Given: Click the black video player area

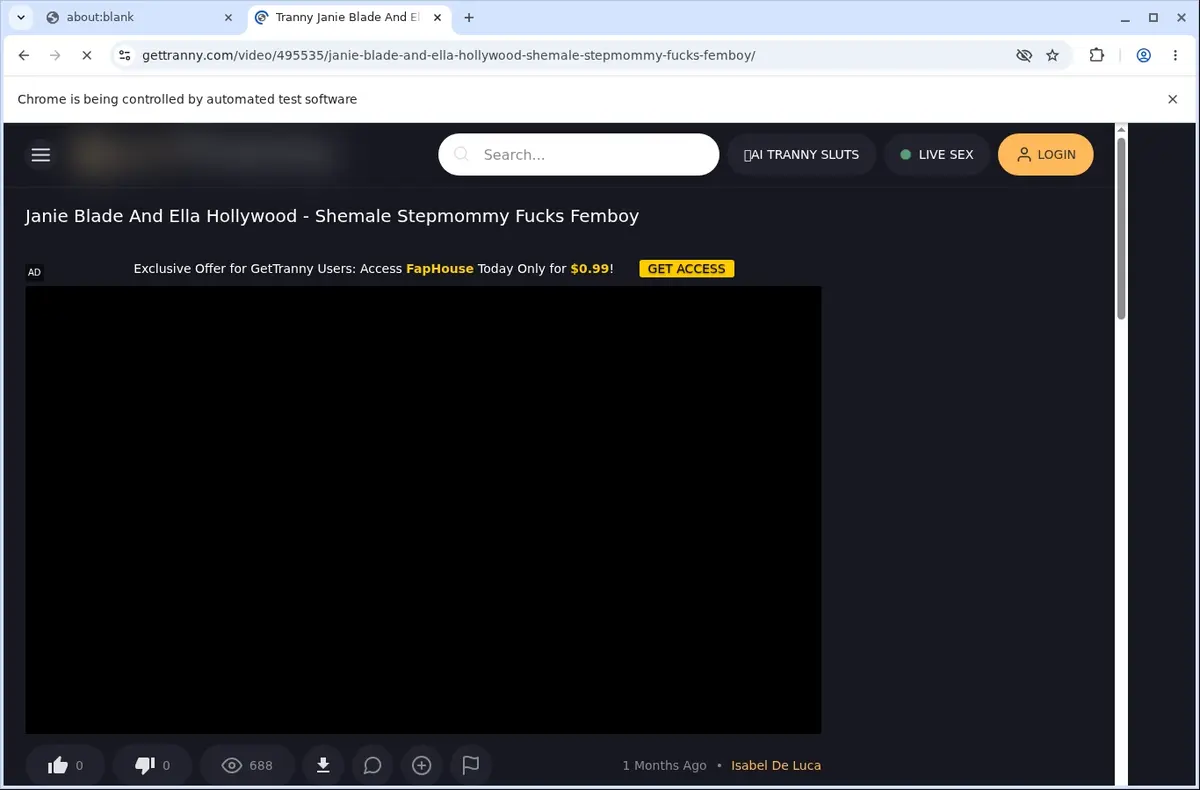Looking at the screenshot, I should pyautogui.click(x=423, y=510).
